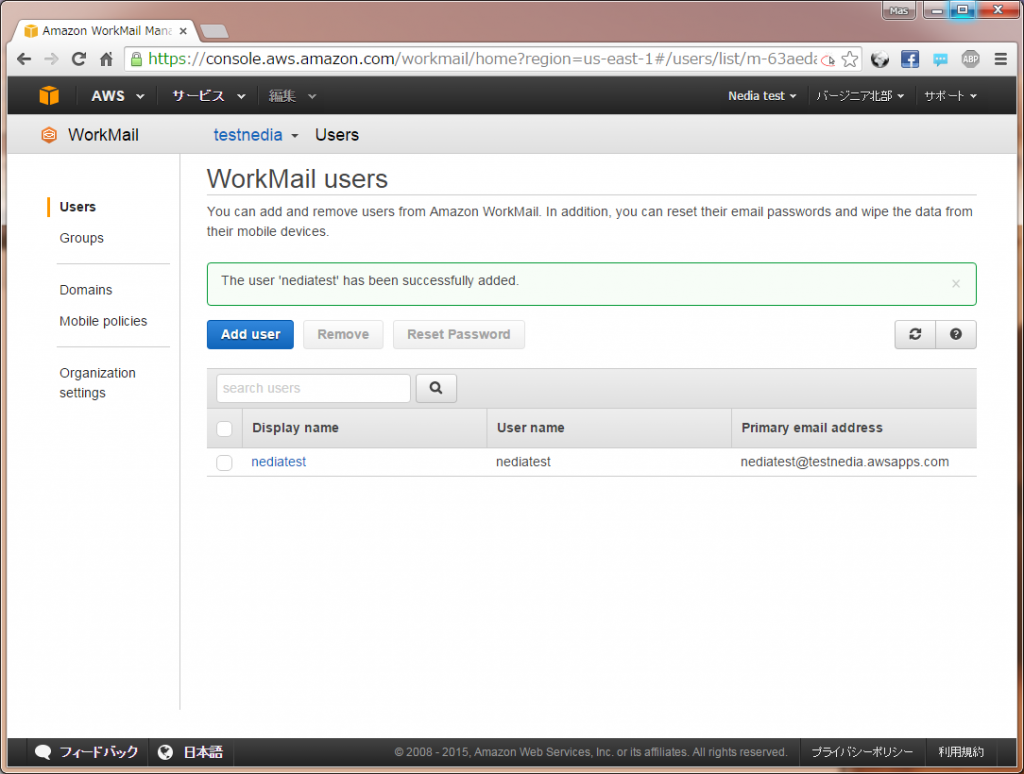This screenshot has height=774, width=1024.
Task: Expand the AWS dropdown menu
Action: click(118, 95)
